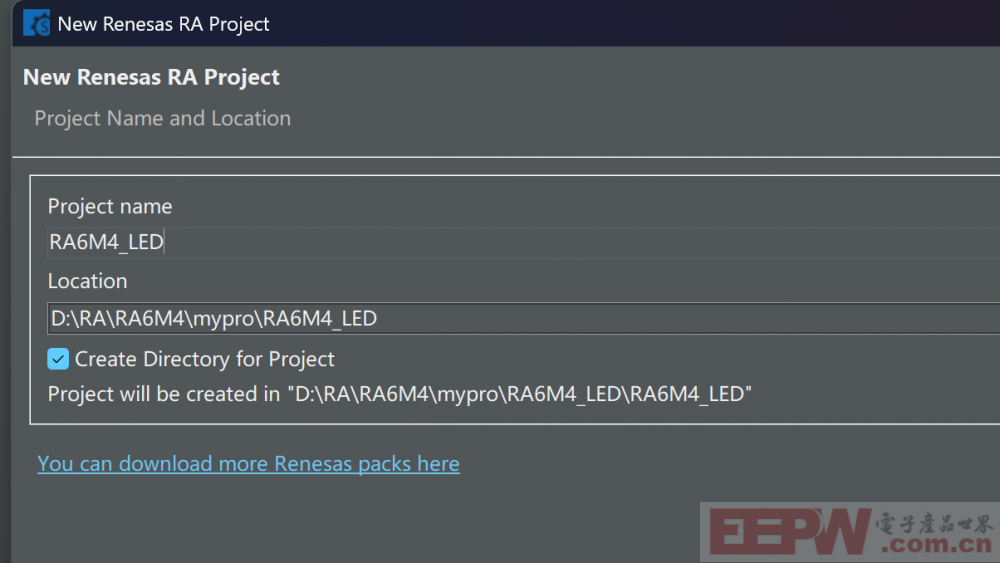Click the ".com.cn" watermark text
Image resolution: width=1000 pixels, height=563 pixels.
coord(935,546)
